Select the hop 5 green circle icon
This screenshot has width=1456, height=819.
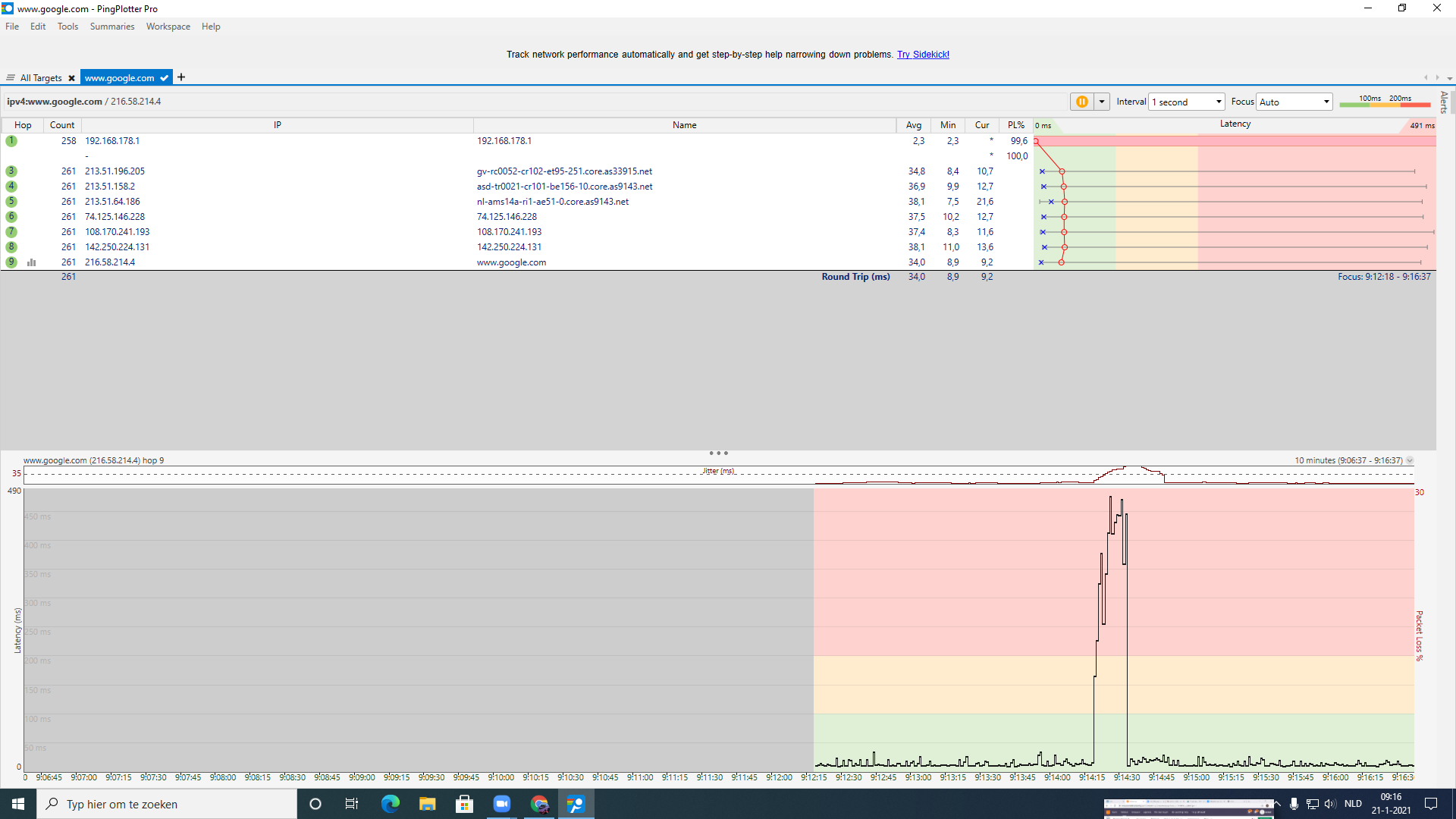pos(11,202)
